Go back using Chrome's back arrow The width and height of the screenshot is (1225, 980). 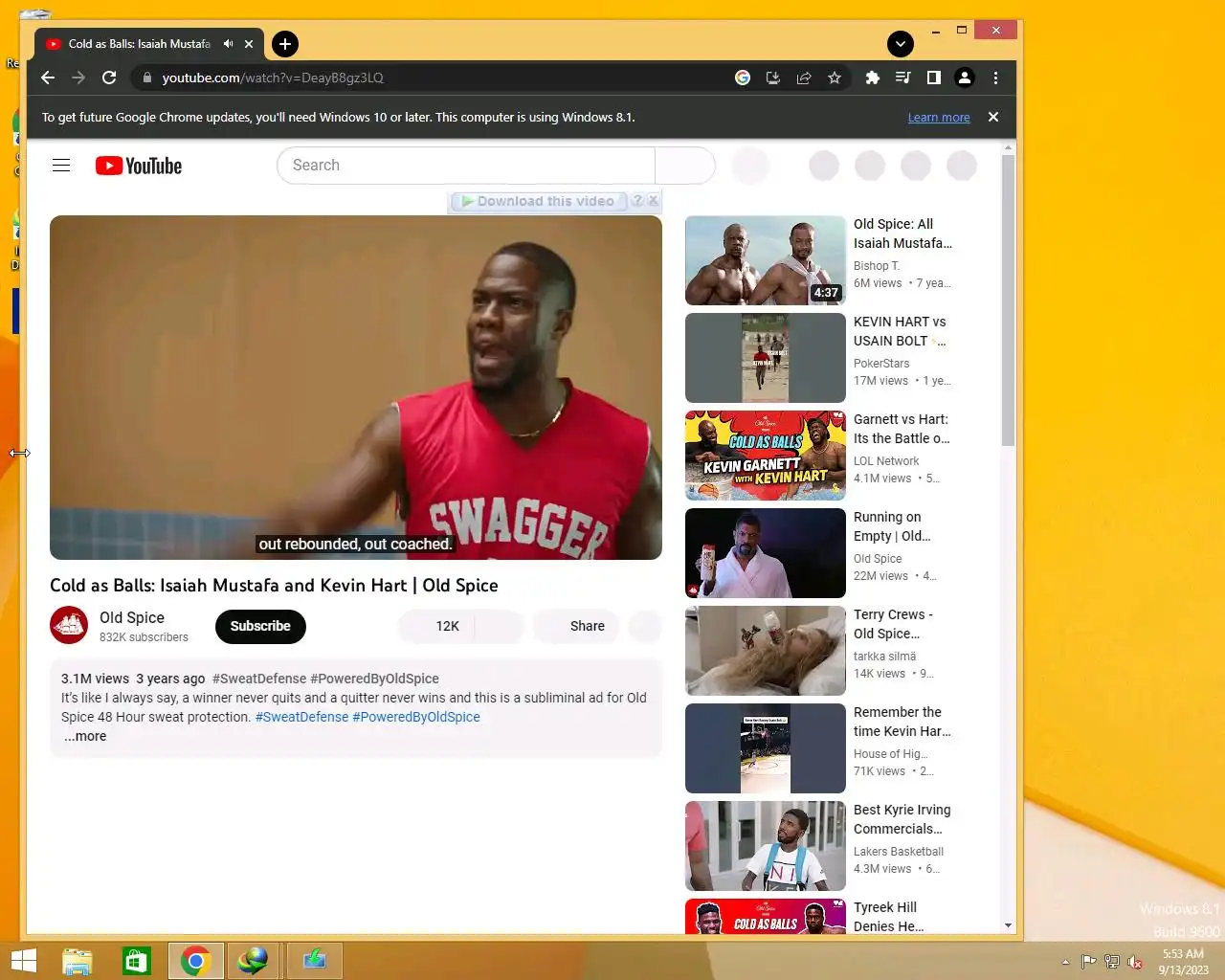(x=48, y=78)
